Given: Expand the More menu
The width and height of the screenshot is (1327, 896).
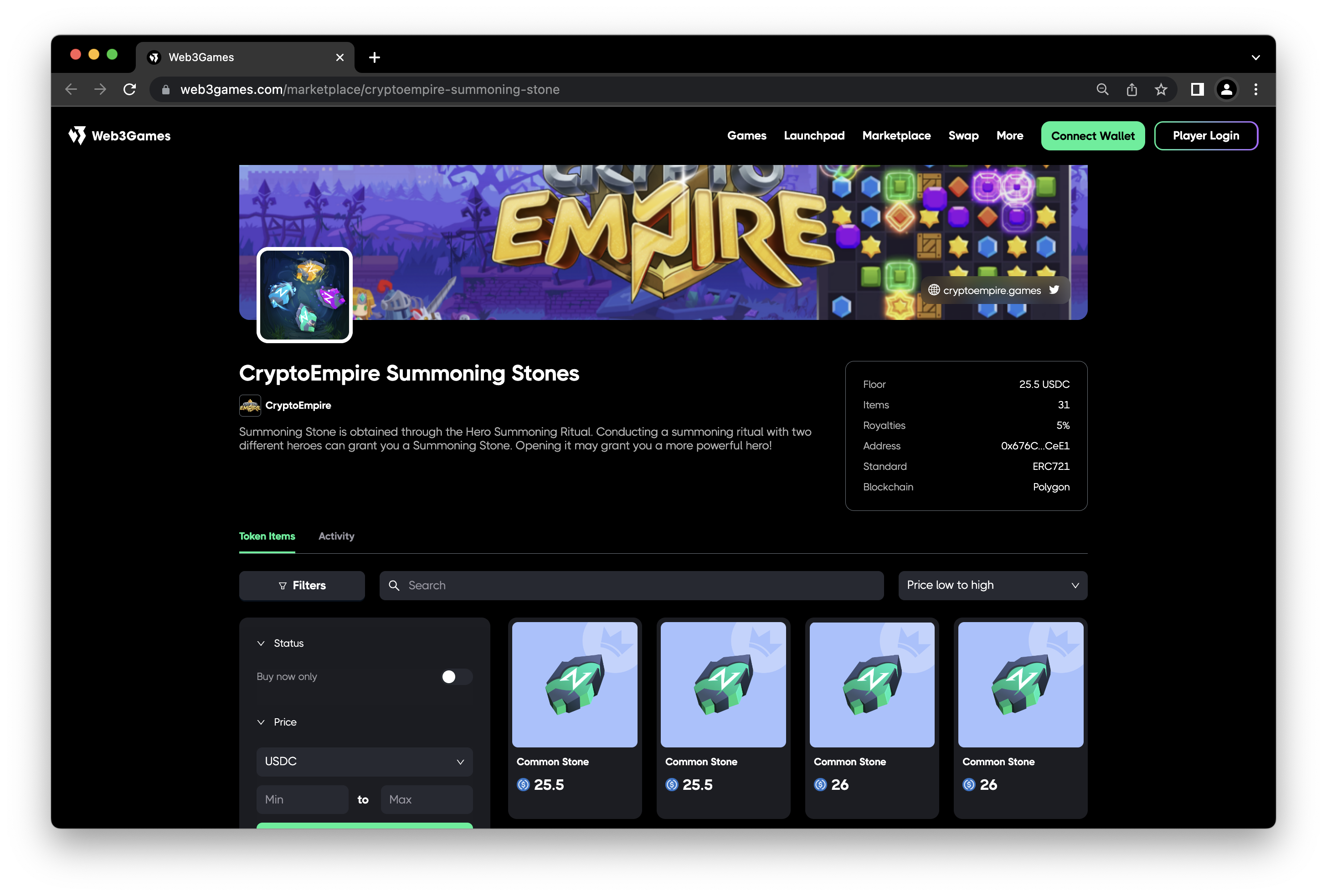Looking at the screenshot, I should [1009, 135].
